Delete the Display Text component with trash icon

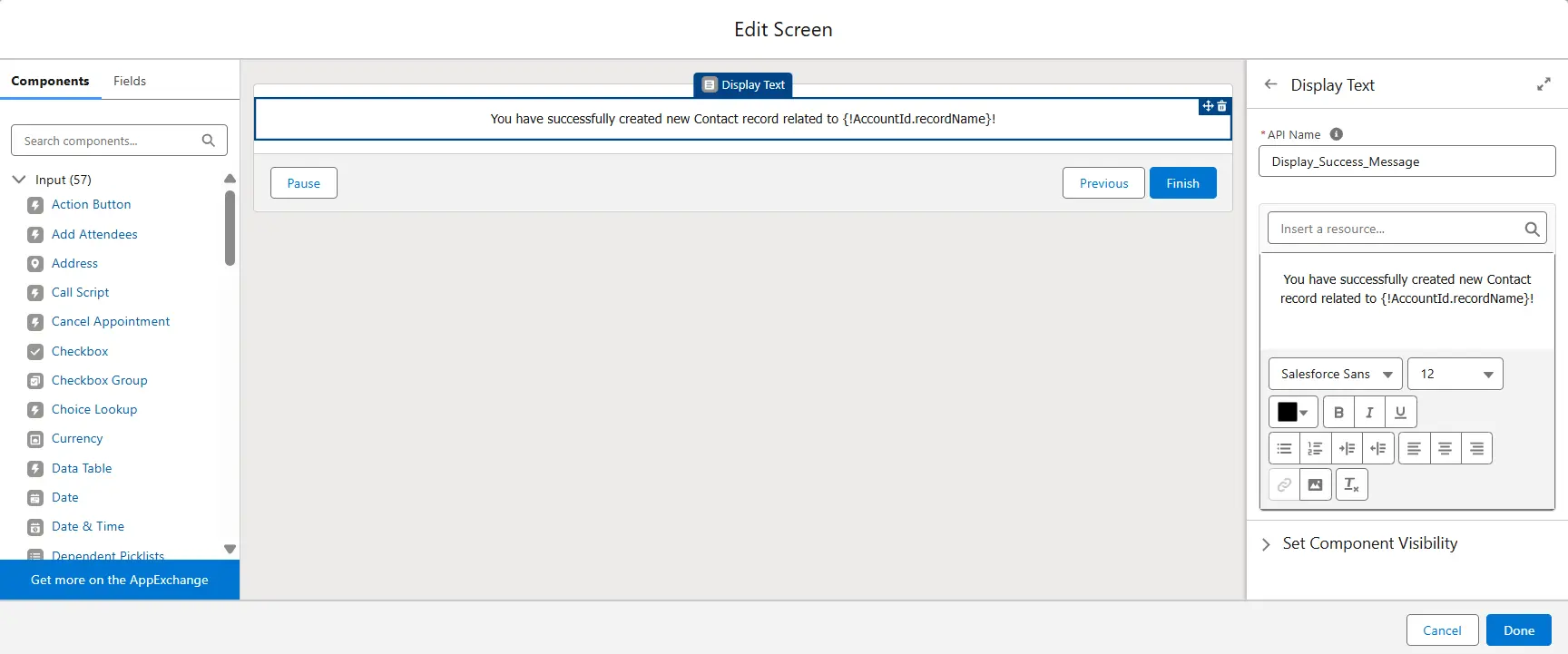click(1222, 106)
